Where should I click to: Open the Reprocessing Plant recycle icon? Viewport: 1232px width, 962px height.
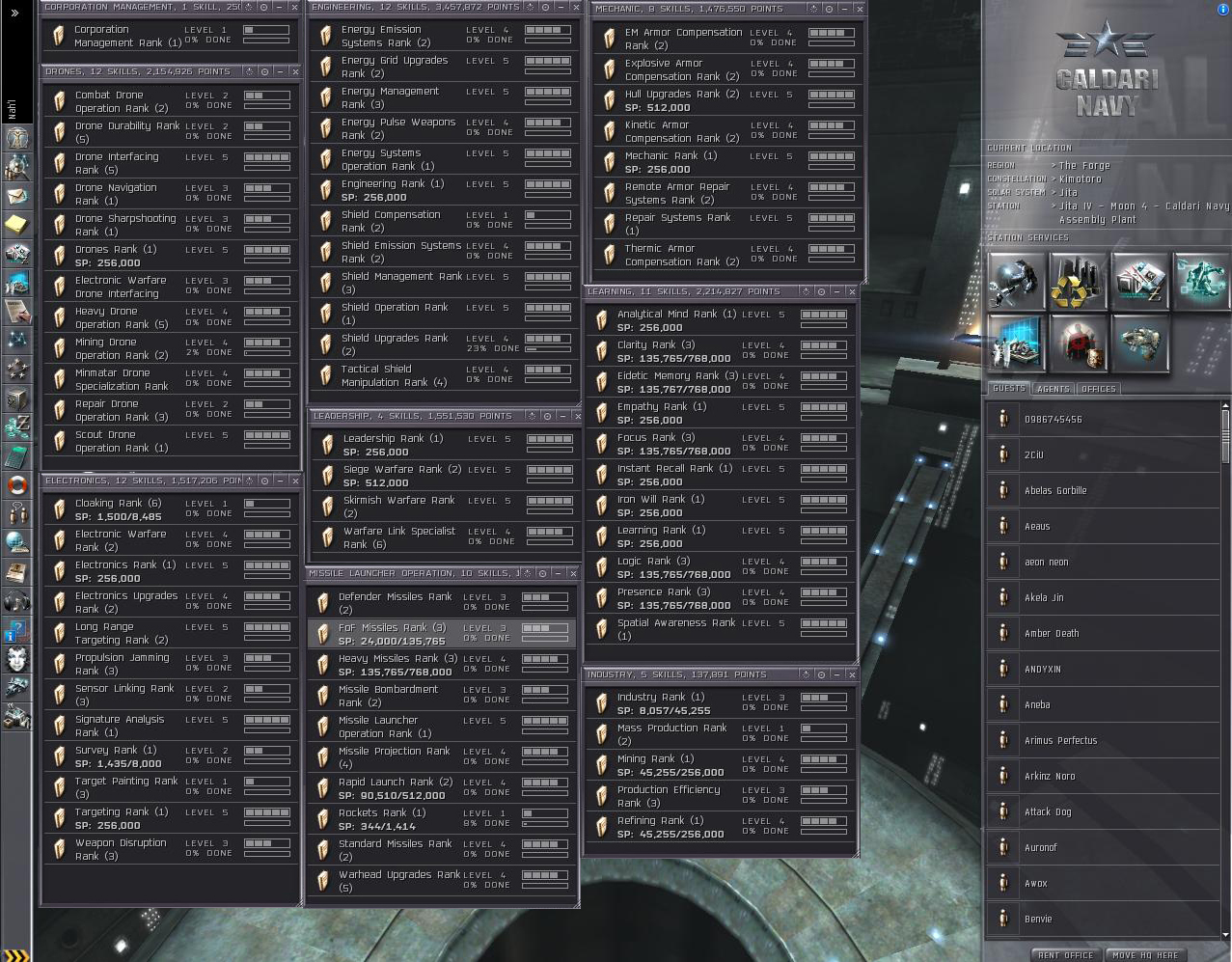click(1079, 281)
